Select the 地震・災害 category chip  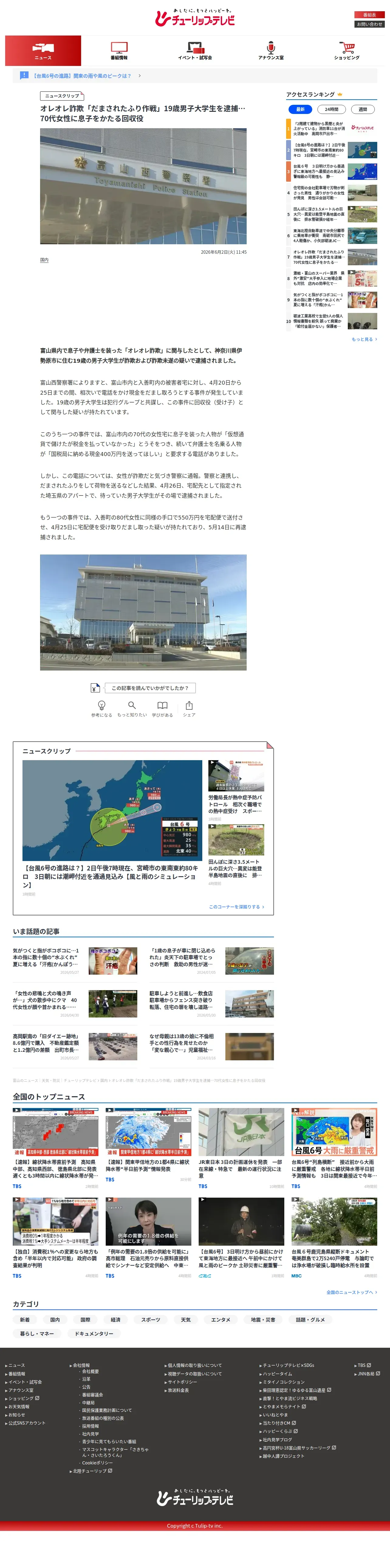[263, 1320]
